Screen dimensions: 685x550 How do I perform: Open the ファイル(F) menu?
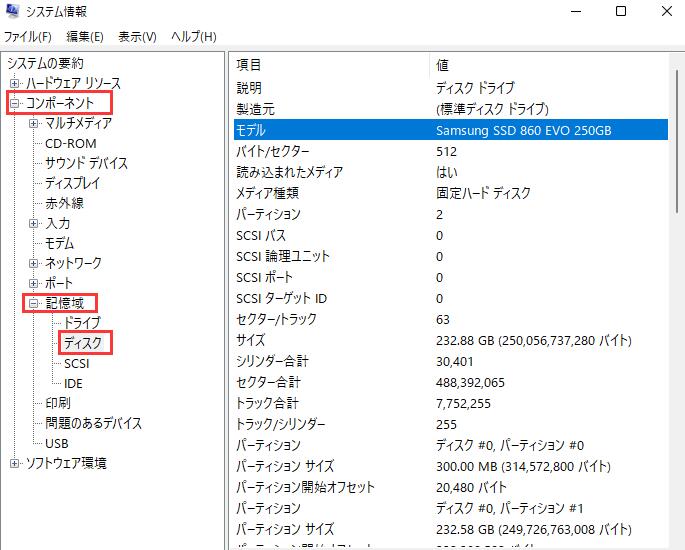[28, 37]
